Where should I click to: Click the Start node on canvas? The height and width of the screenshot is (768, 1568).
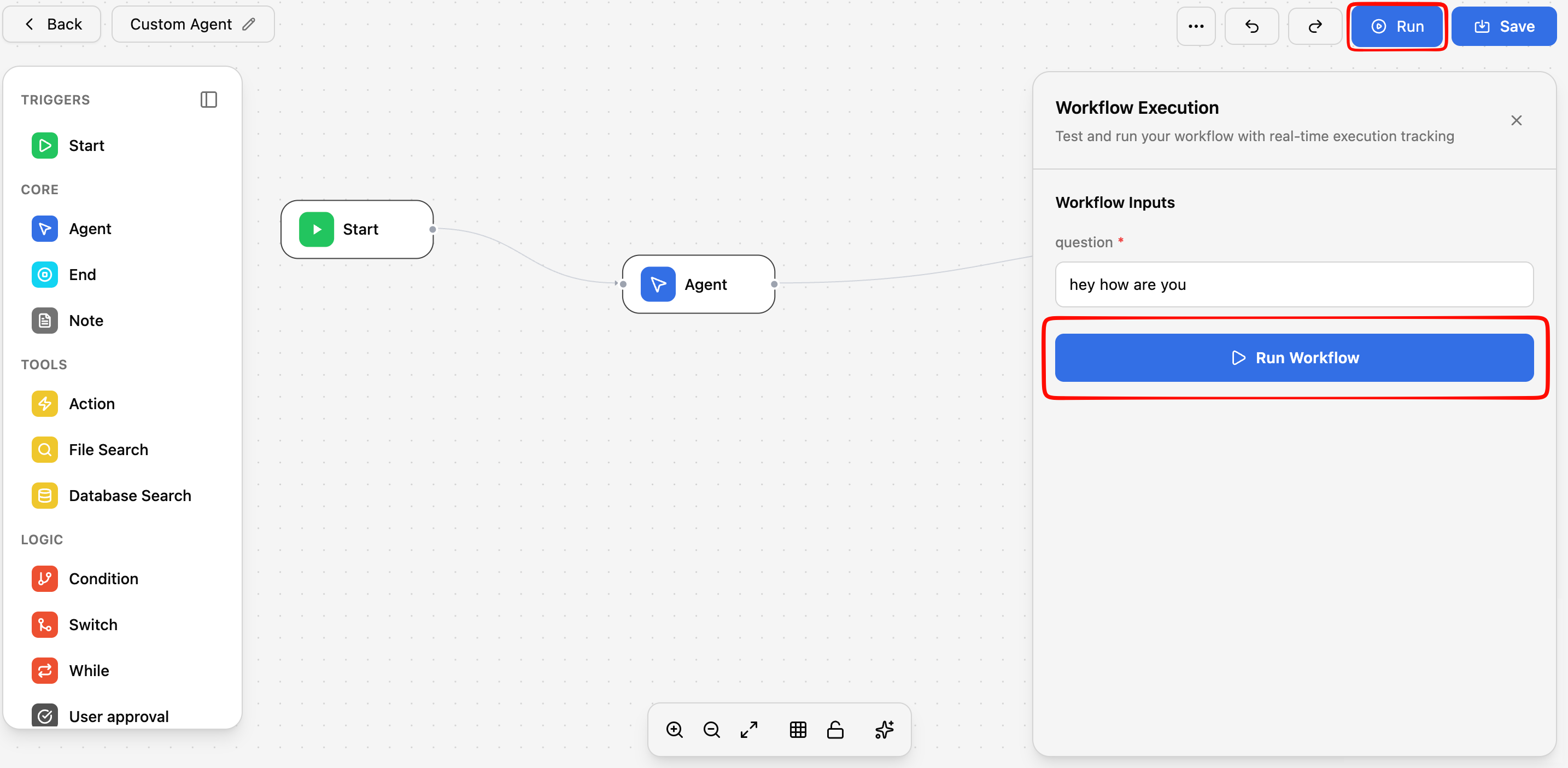click(358, 230)
